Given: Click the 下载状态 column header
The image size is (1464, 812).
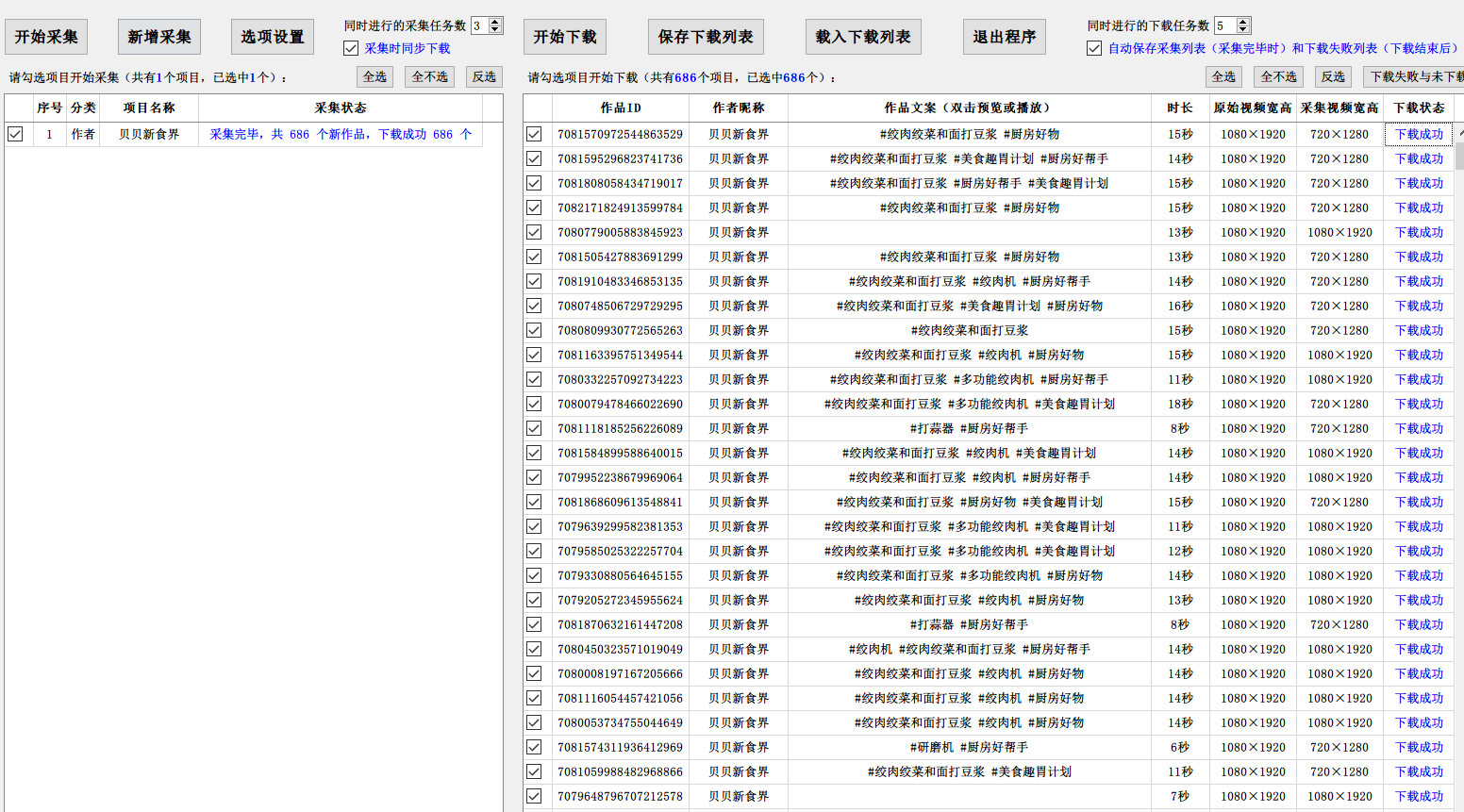Looking at the screenshot, I should tap(1419, 108).
